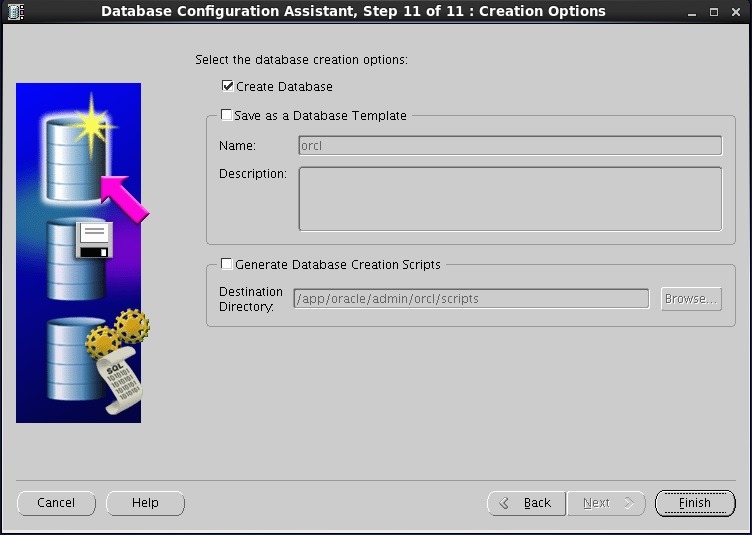
Task: Uncheck the Create Database checkbox
Action: (227, 86)
